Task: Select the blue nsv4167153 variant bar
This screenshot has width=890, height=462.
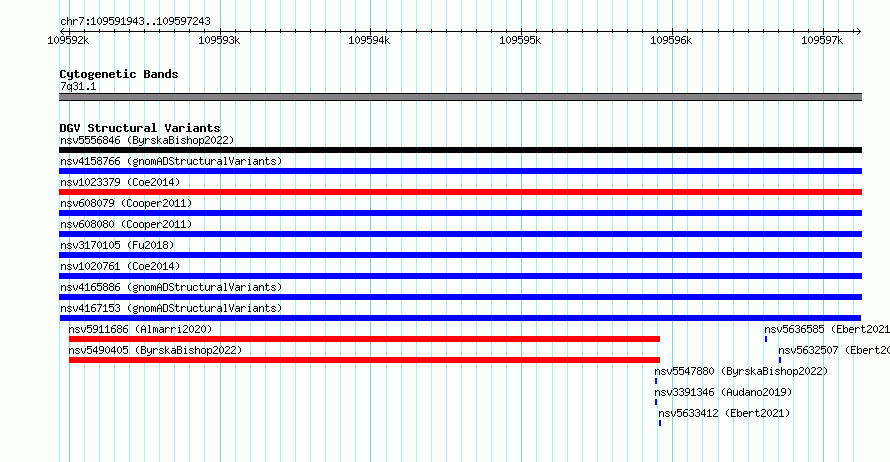Action: click(460, 318)
